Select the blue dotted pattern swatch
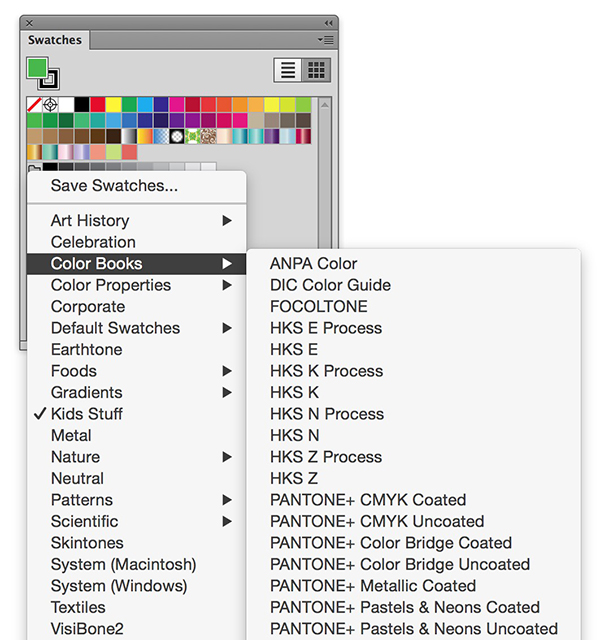This screenshot has height=640, width=600. (x=161, y=136)
